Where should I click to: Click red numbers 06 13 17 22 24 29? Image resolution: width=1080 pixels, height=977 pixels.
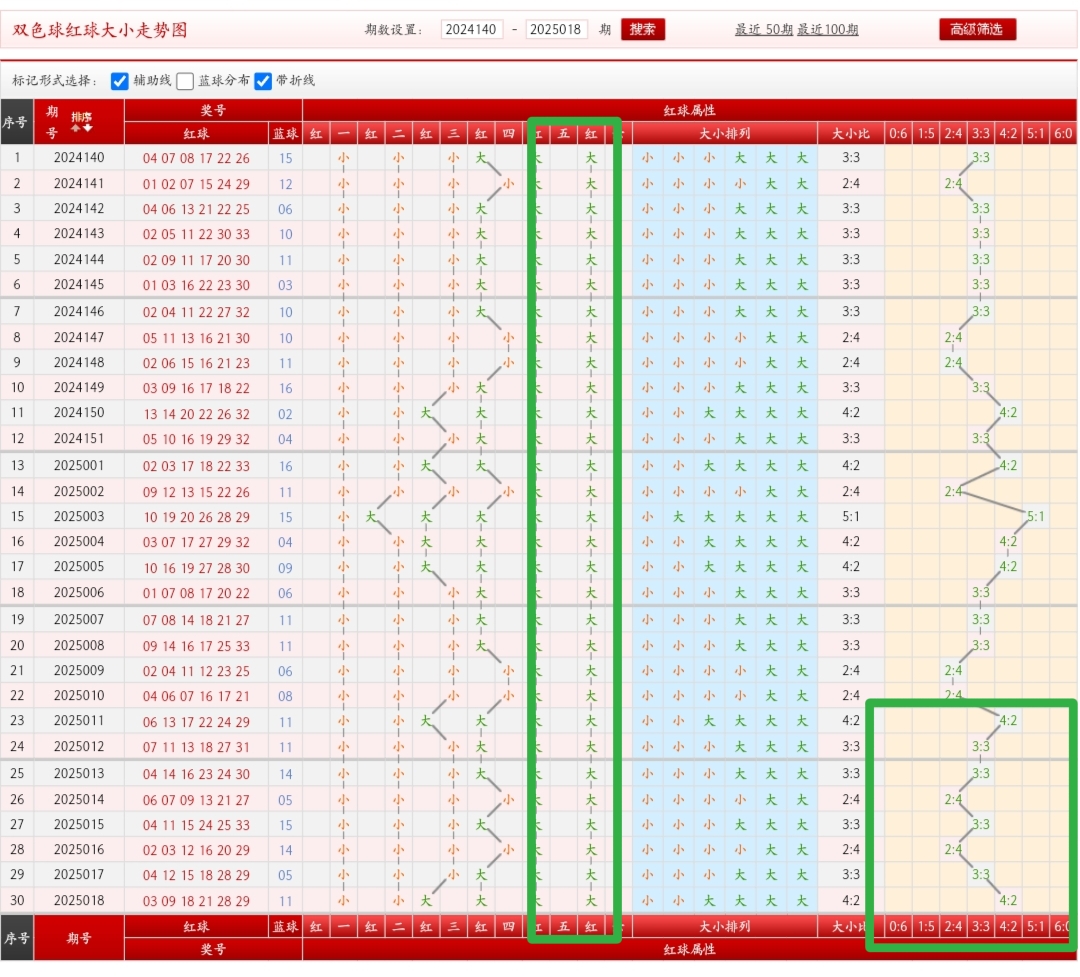point(196,721)
